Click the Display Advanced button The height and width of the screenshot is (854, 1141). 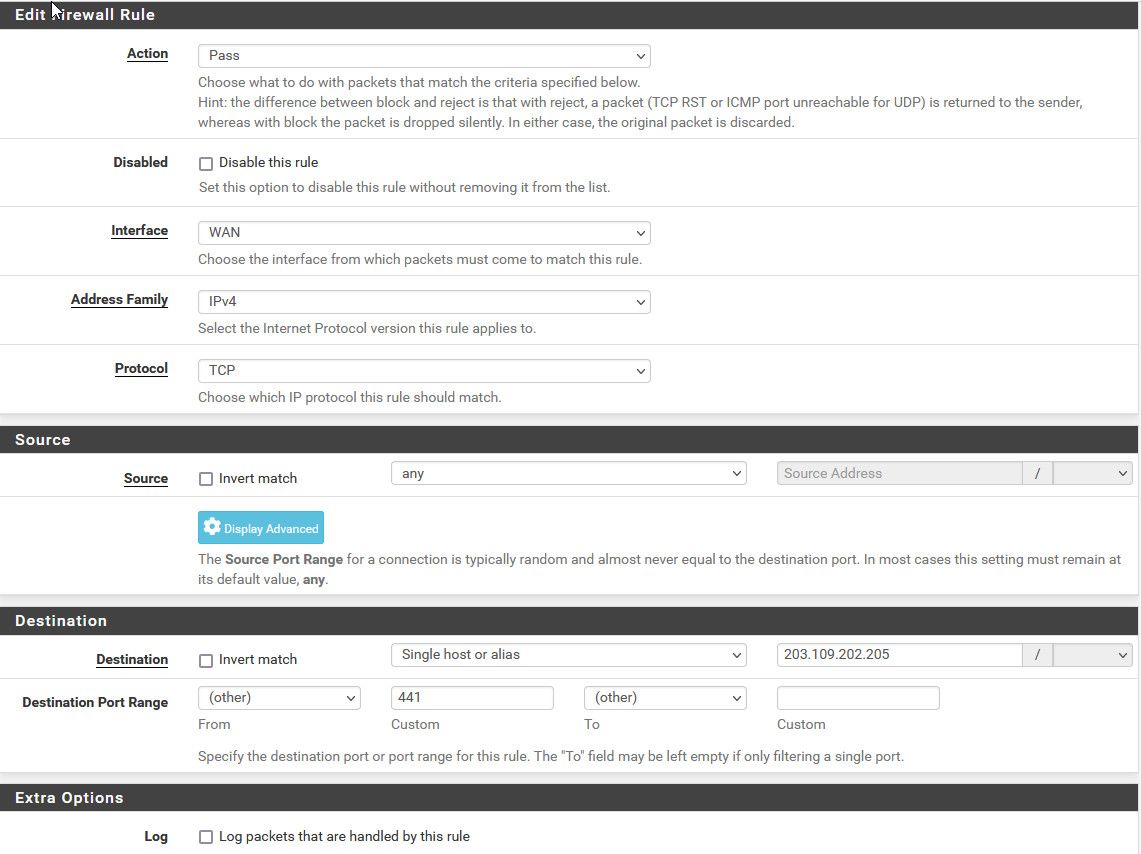(x=261, y=527)
